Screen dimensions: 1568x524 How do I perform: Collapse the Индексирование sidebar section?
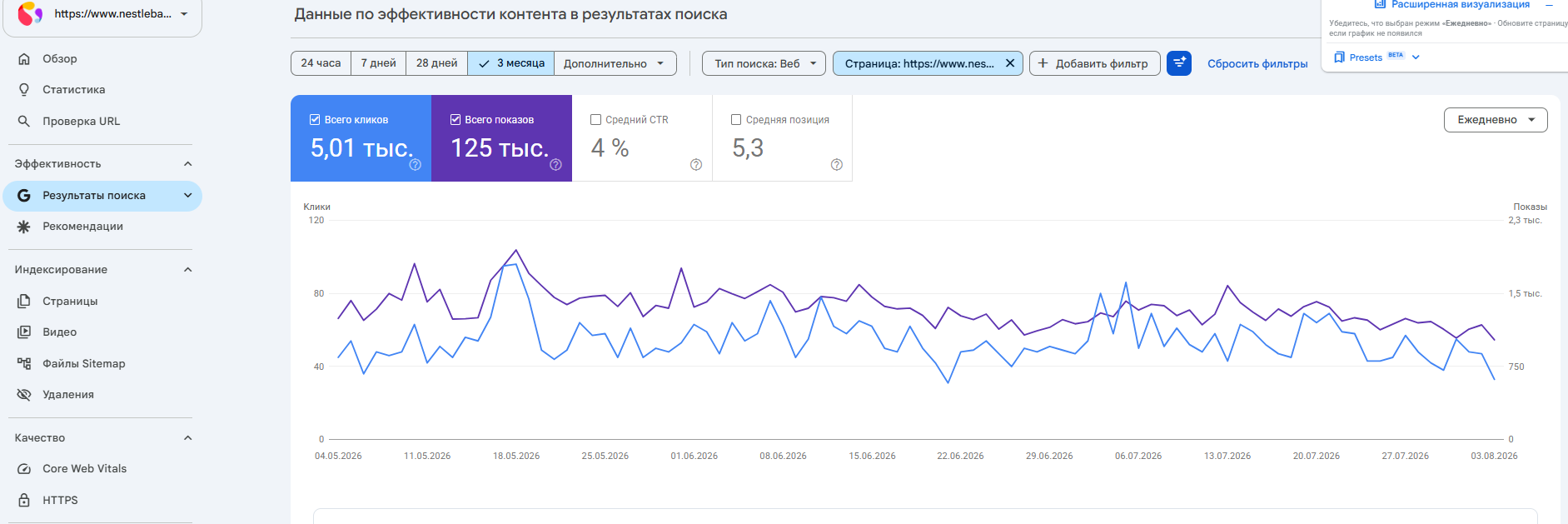point(188,270)
